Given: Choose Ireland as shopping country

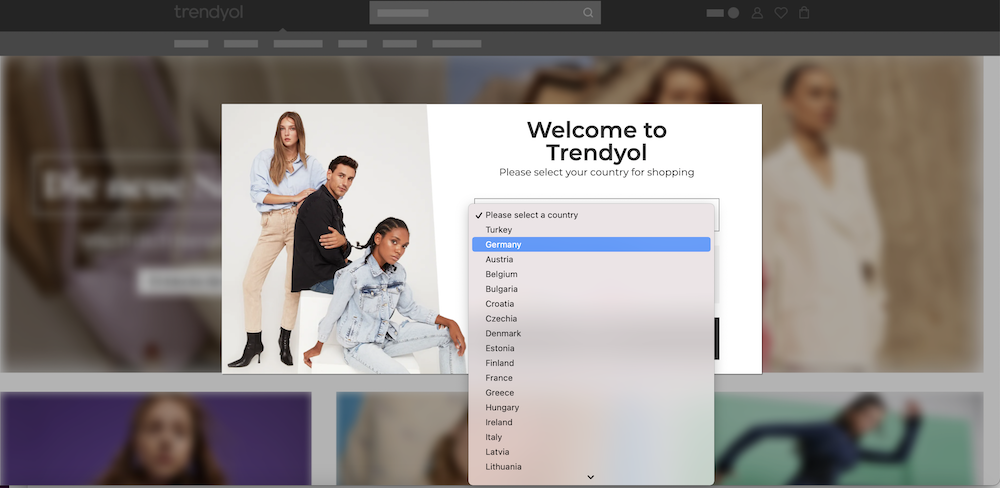Looking at the screenshot, I should tap(591, 422).
